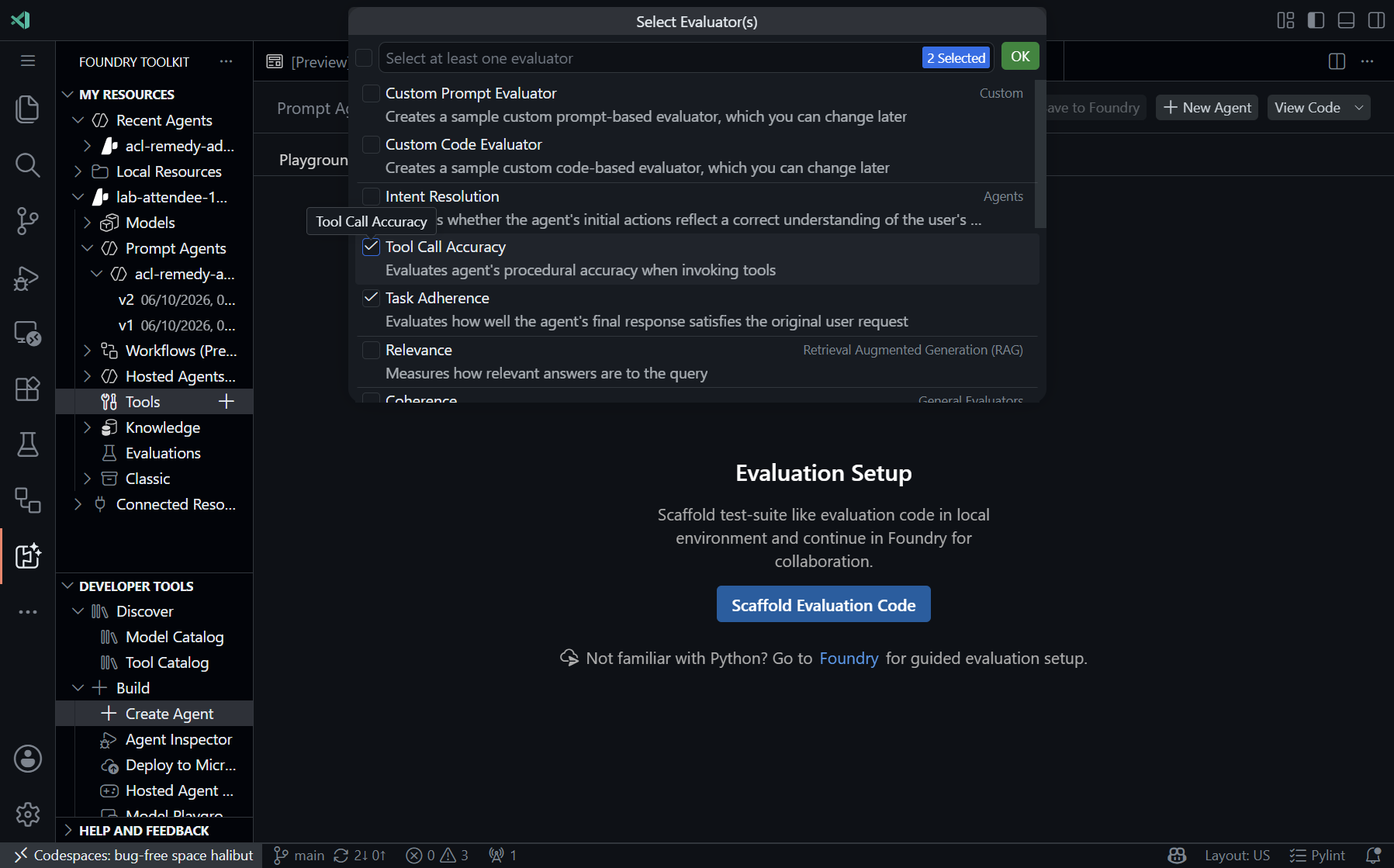Screen dimensions: 1394x868
Task: Open the Search view in activity bar
Action: (28, 165)
